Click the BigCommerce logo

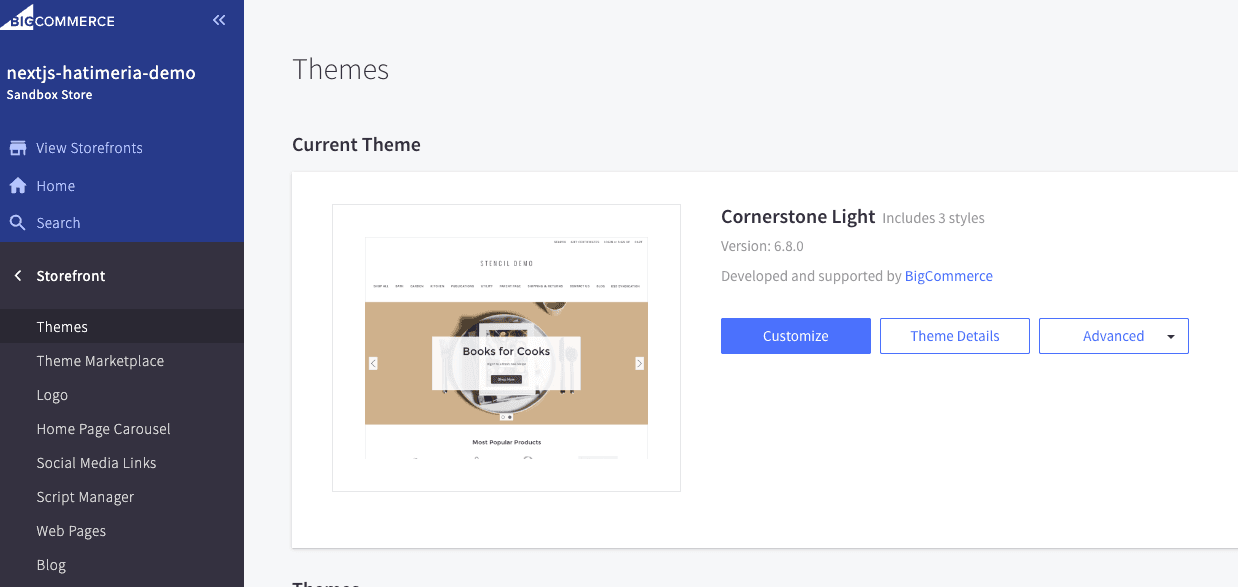pos(58,20)
